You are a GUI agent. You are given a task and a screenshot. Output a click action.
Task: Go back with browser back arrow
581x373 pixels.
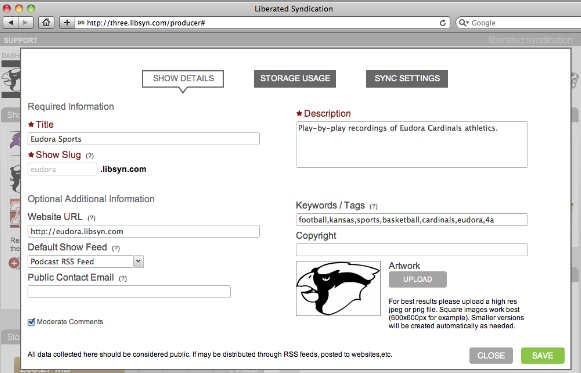10,23
